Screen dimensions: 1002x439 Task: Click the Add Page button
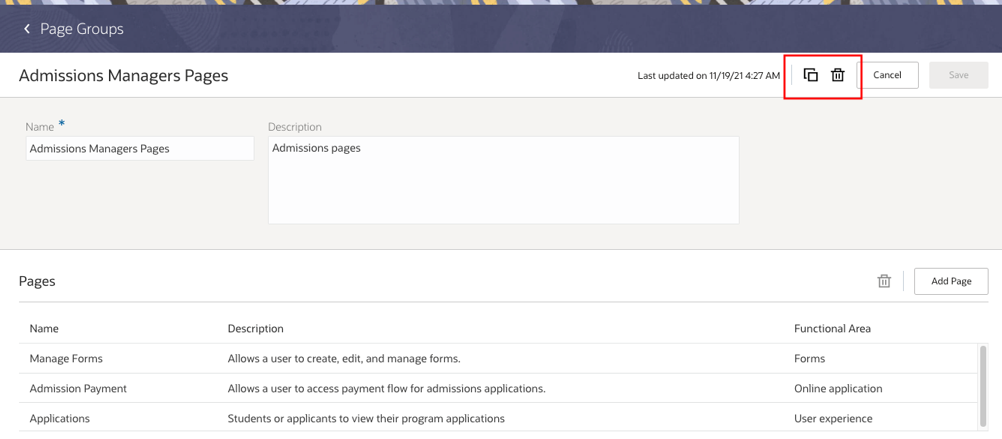pyautogui.click(x=951, y=281)
